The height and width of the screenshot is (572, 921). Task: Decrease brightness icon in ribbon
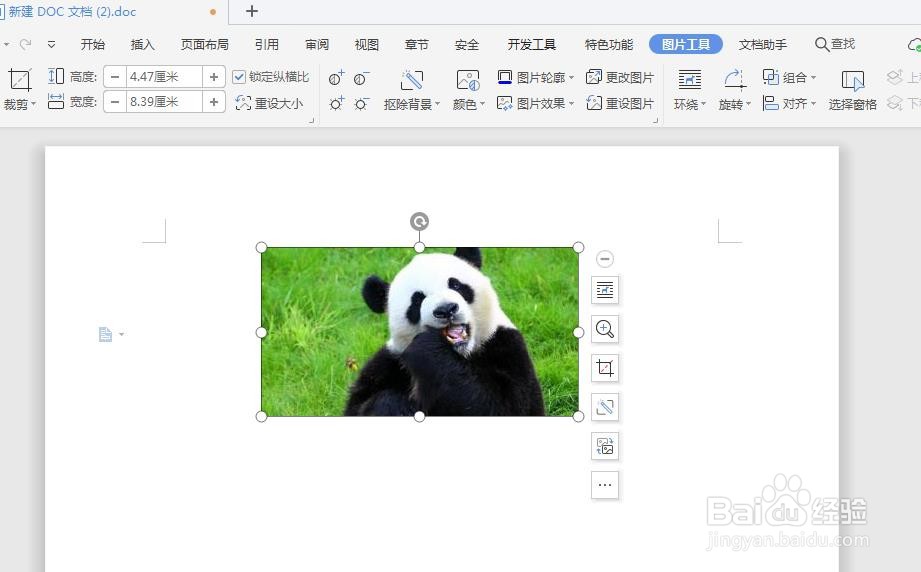coord(361,104)
